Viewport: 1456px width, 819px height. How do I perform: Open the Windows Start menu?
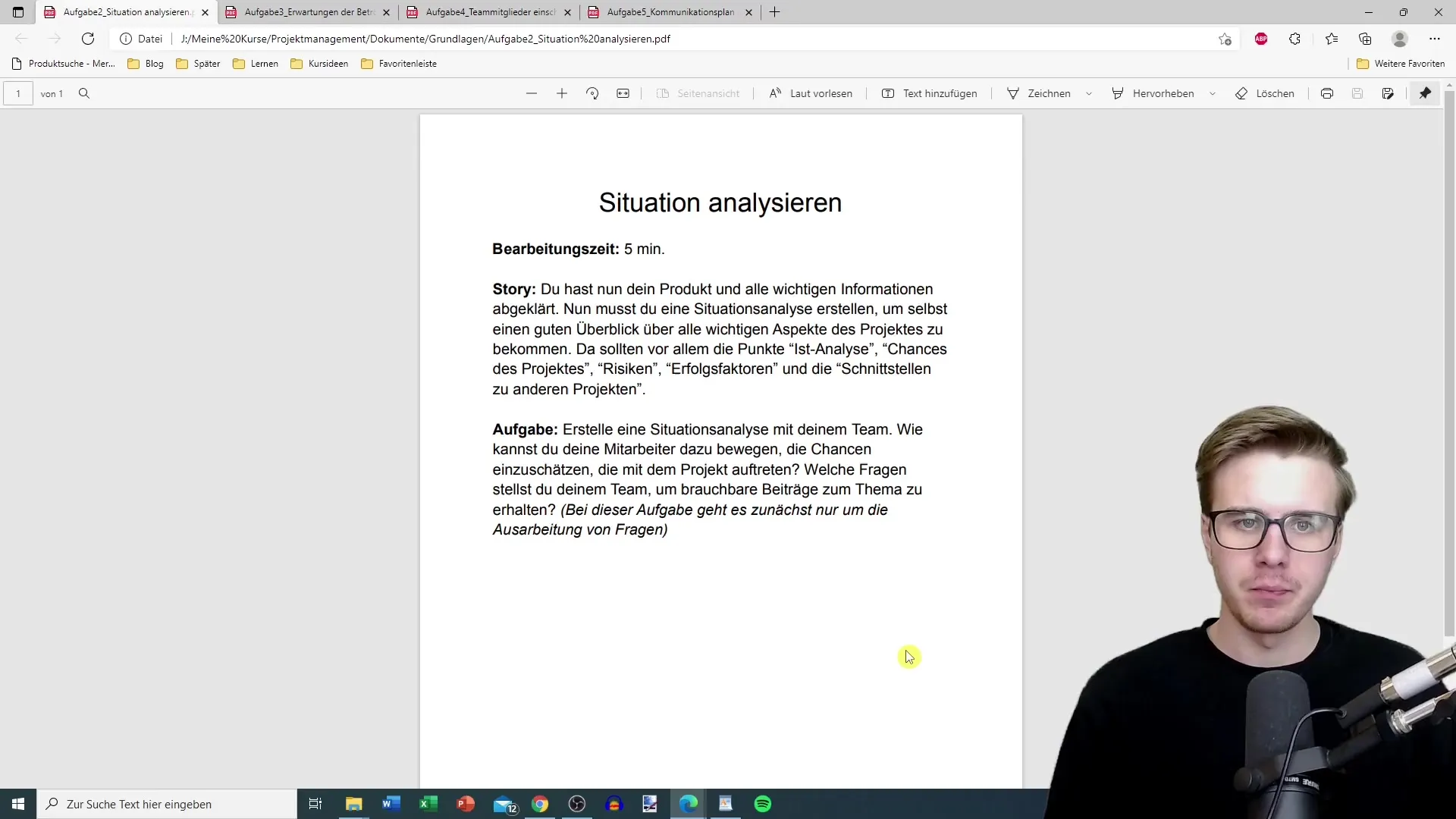(x=18, y=804)
